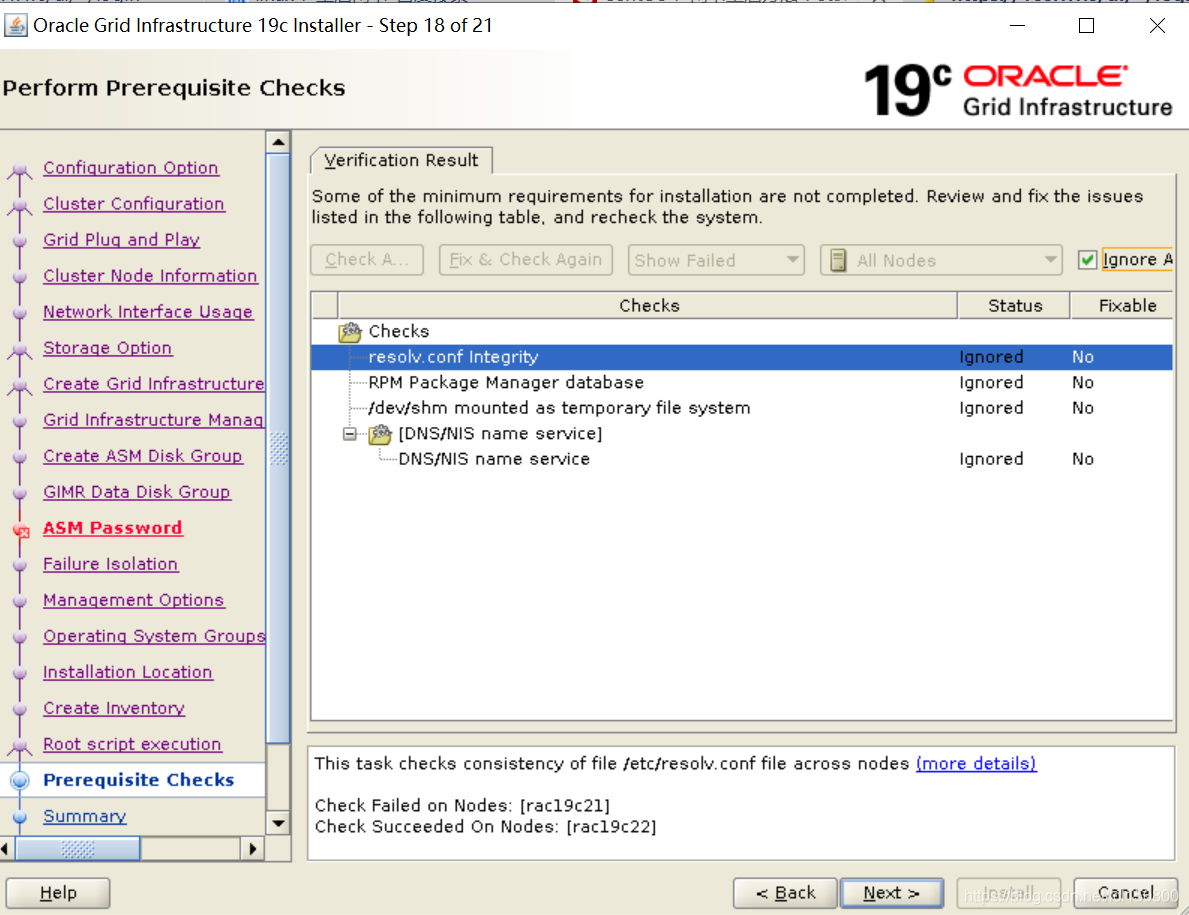This screenshot has height=915, width=1189.
Task: Click the Back button
Action: coord(786,893)
